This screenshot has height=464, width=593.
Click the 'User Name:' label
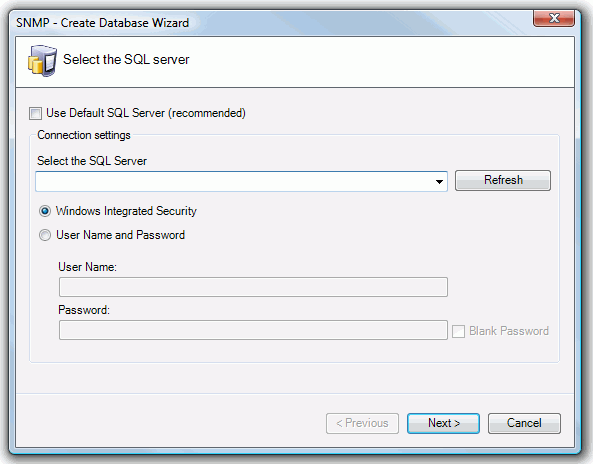point(87,267)
